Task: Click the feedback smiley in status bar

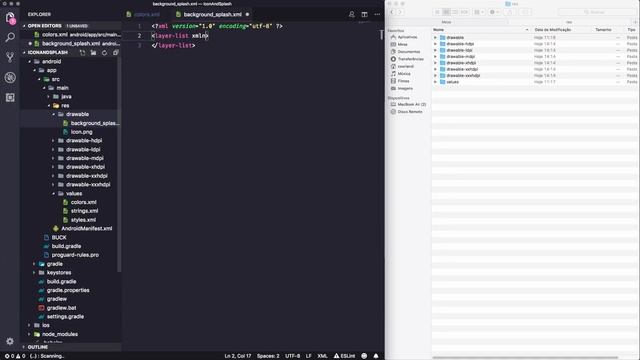Action: pos(364,356)
